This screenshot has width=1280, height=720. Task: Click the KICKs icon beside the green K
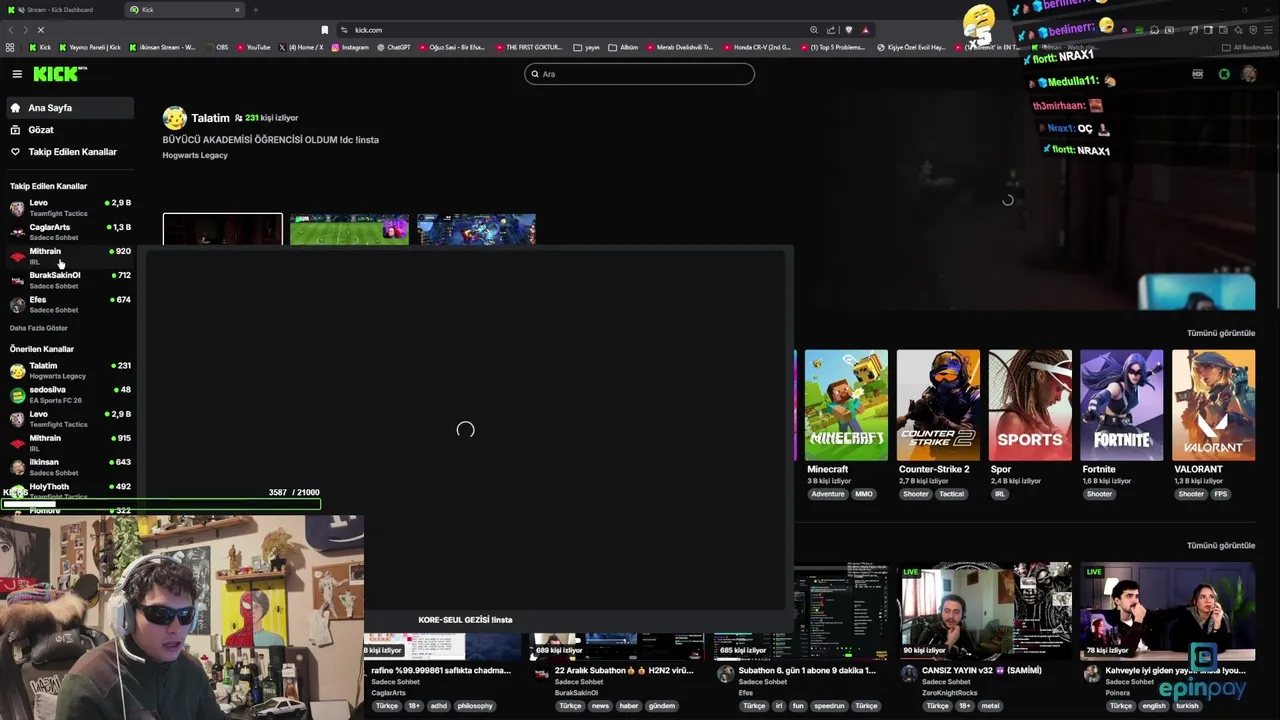tap(1198, 74)
